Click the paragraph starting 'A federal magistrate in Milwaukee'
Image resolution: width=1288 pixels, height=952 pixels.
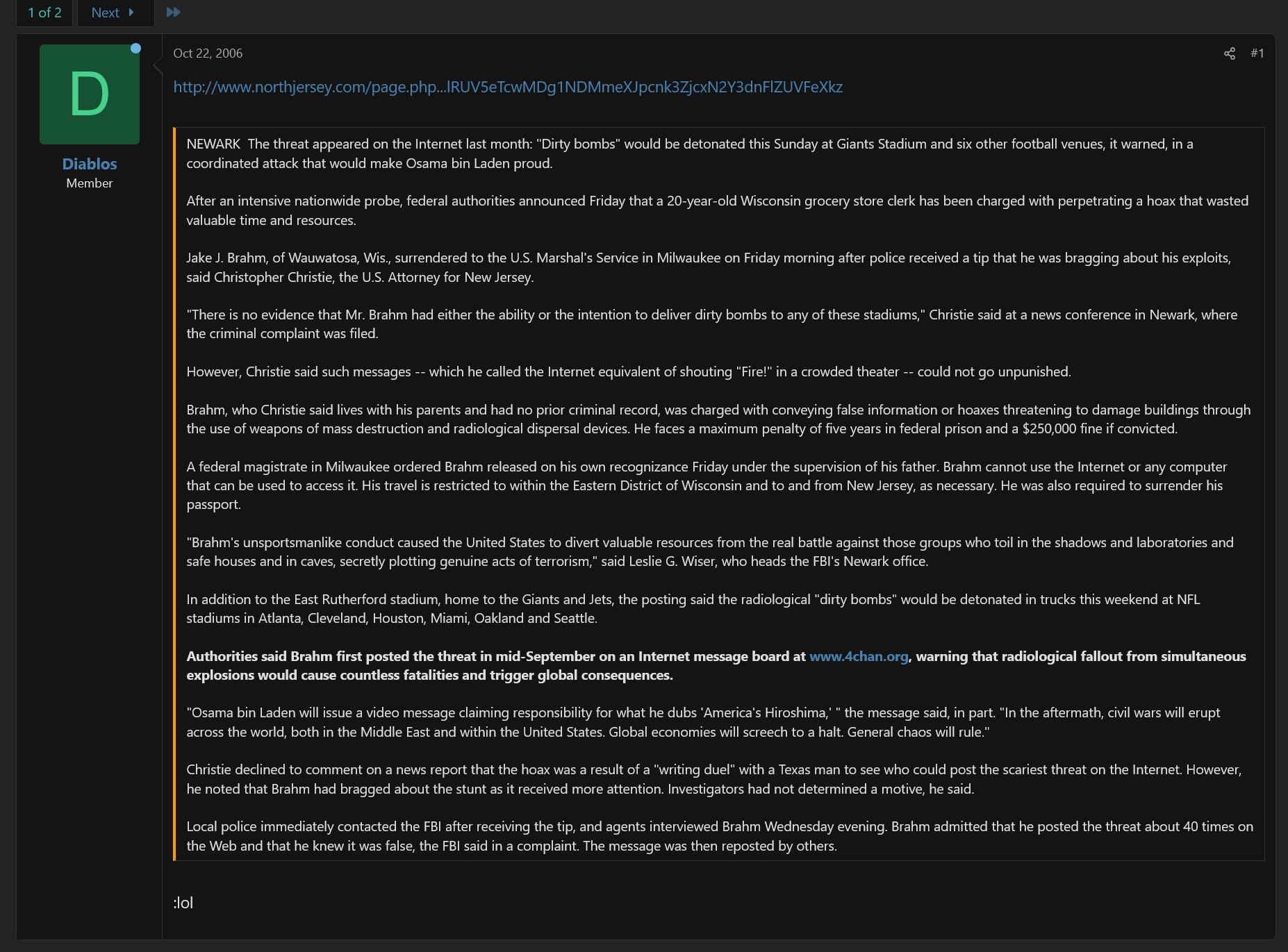tap(707, 485)
